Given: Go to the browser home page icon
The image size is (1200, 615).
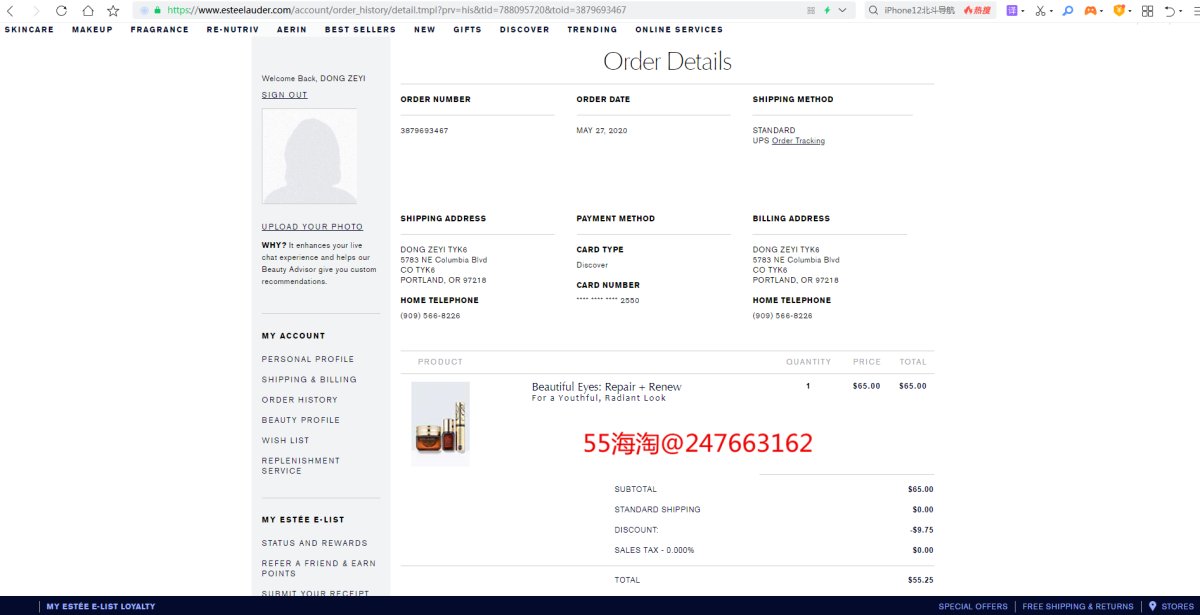Looking at the screenshot, I should (x=88, y=10).
